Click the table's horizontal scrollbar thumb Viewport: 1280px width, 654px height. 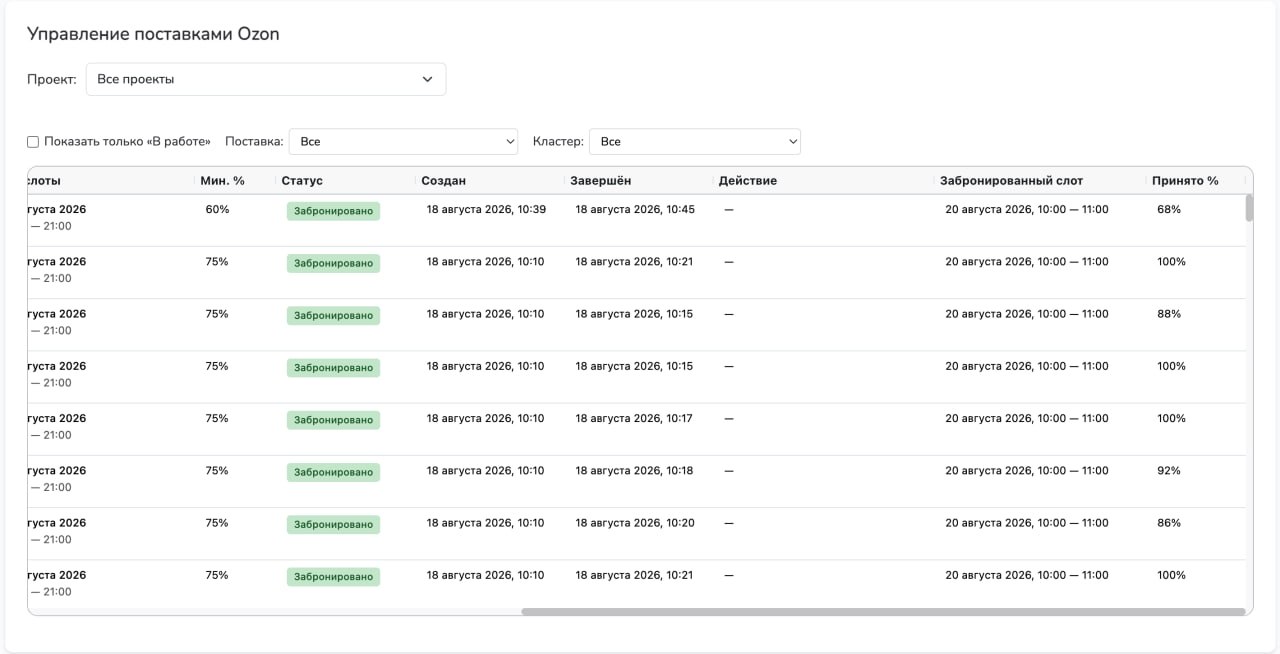[x=884, y=611]
